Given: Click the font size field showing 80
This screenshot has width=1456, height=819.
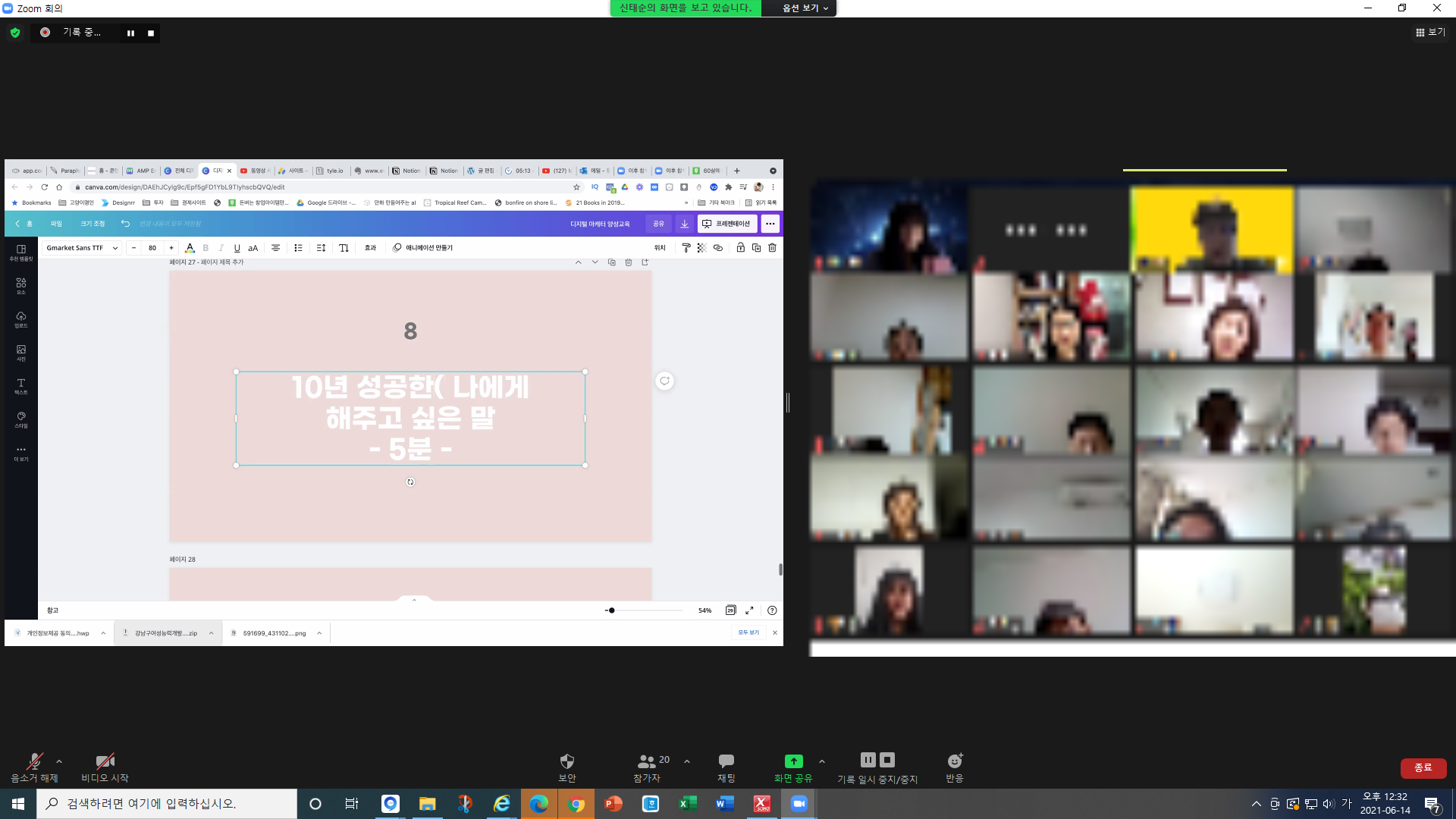Looking at the screenshot, I should 152,248.
